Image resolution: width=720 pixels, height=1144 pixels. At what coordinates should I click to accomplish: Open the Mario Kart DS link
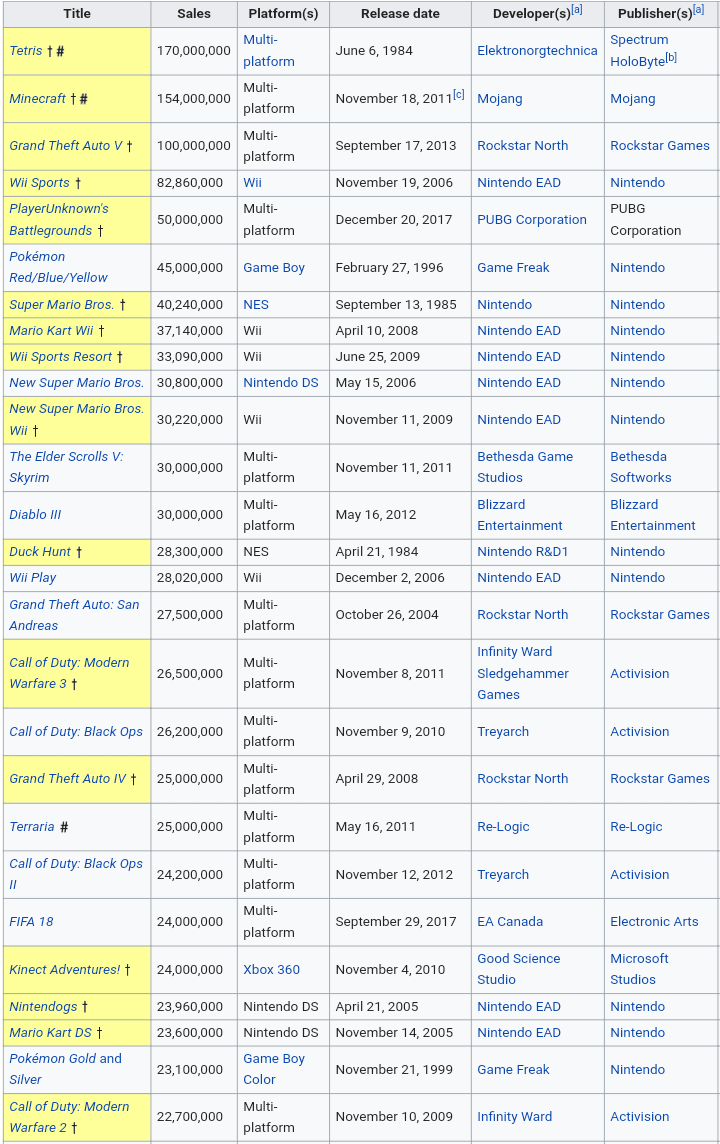click(50, 1034)
